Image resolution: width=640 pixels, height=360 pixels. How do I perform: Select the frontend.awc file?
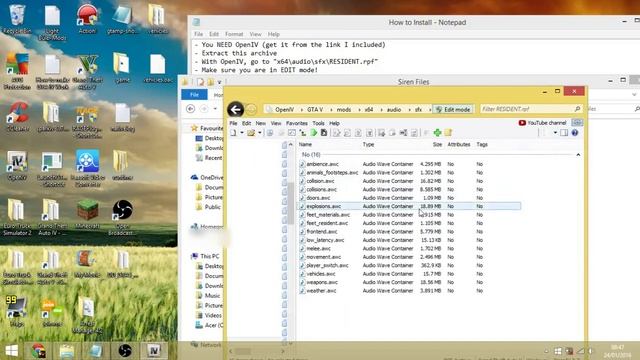coord(322,231)
